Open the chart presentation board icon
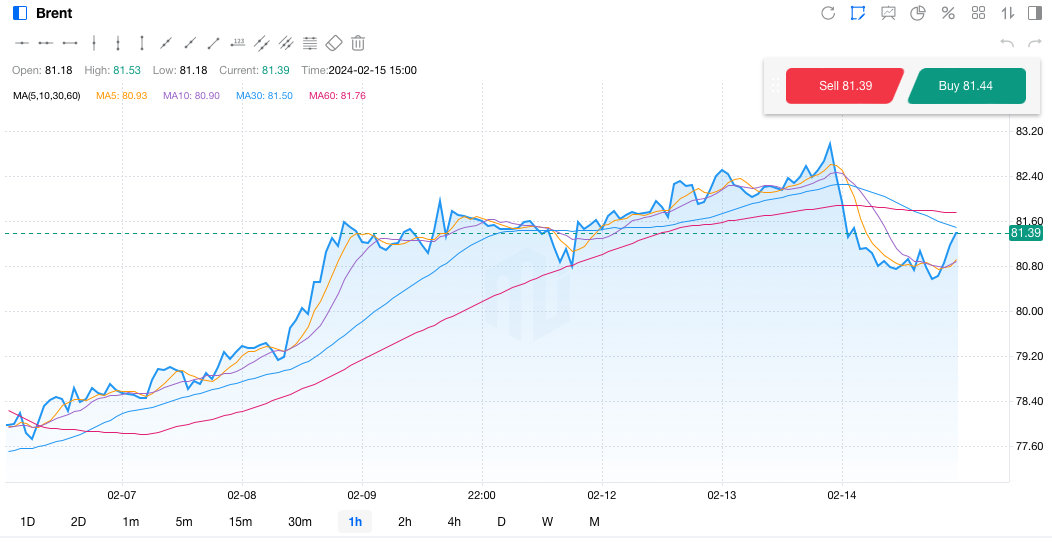Image resolution: width=1052 pixels, height=542 pixels. 888,13
